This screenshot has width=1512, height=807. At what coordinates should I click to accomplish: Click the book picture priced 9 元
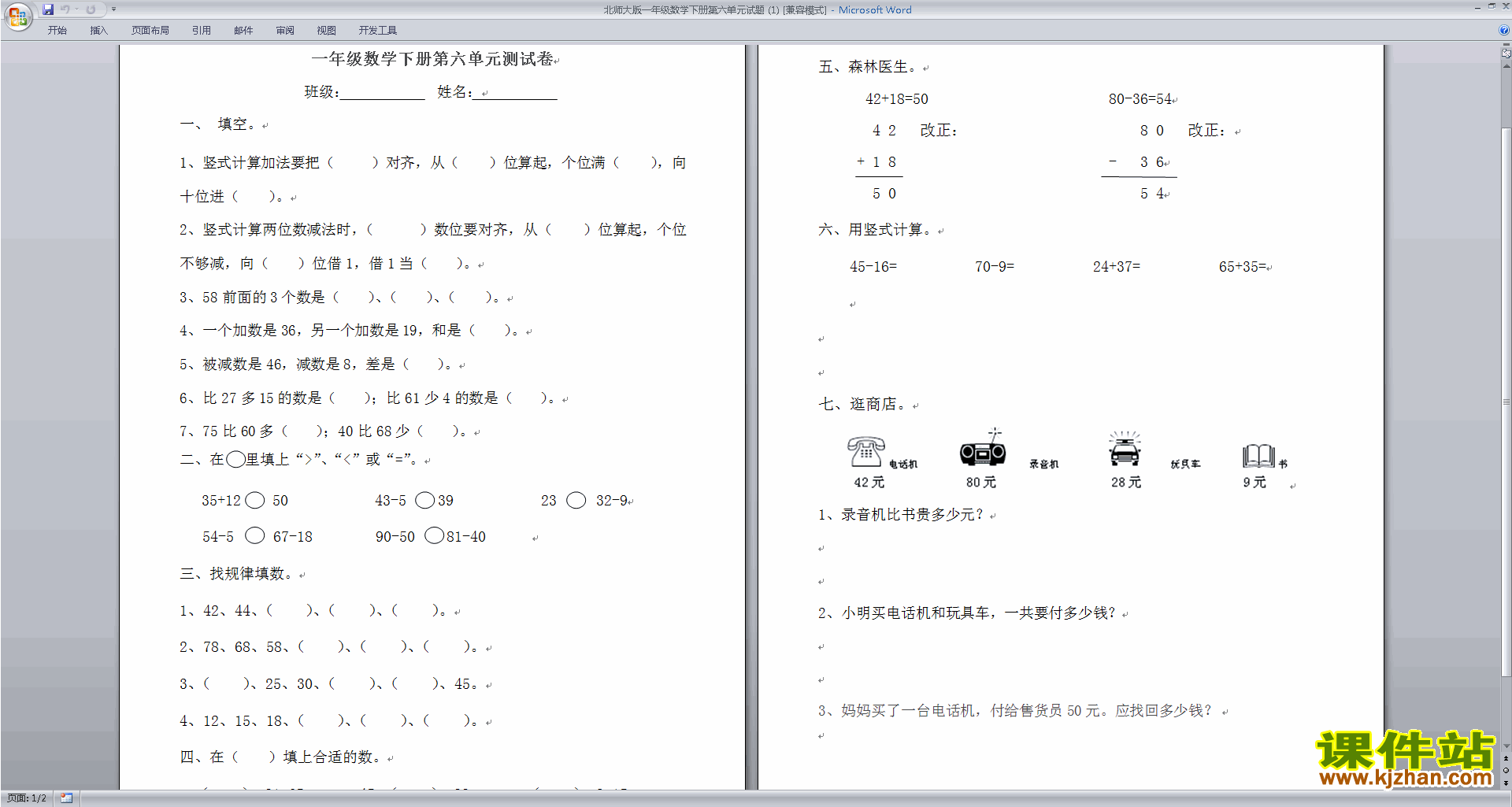[x=1258, y=456]
